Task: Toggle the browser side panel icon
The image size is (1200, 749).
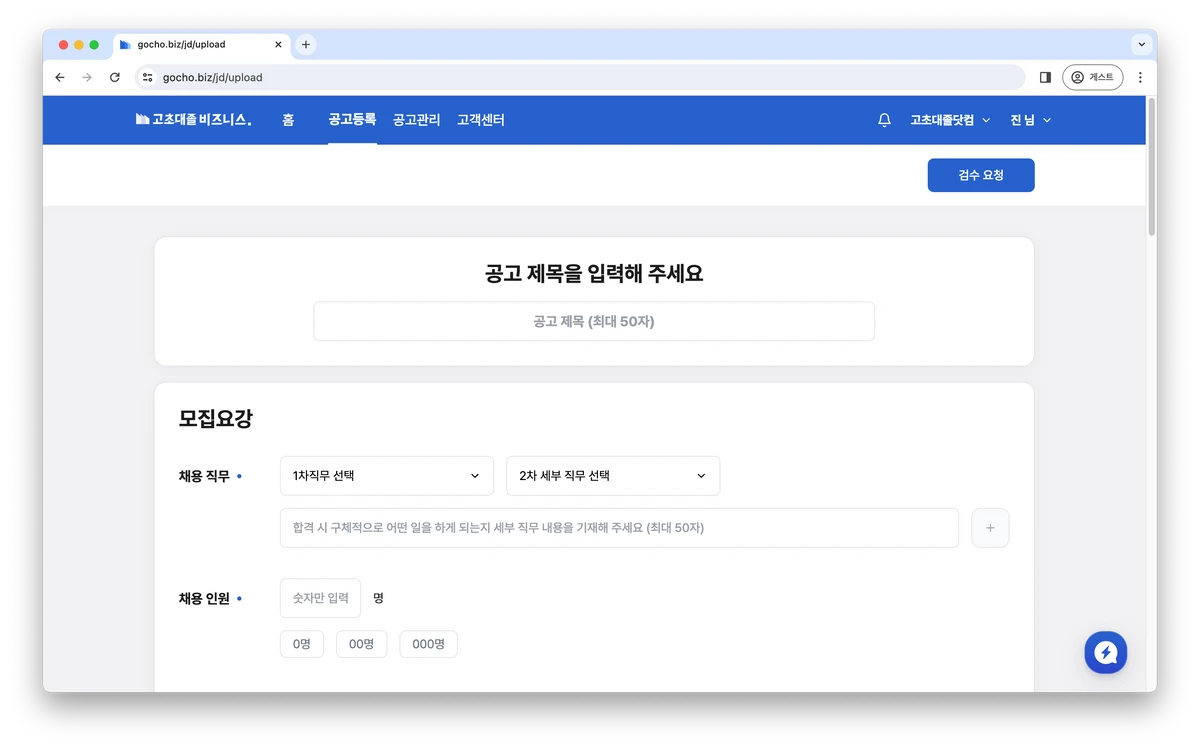Action: 1045,77
